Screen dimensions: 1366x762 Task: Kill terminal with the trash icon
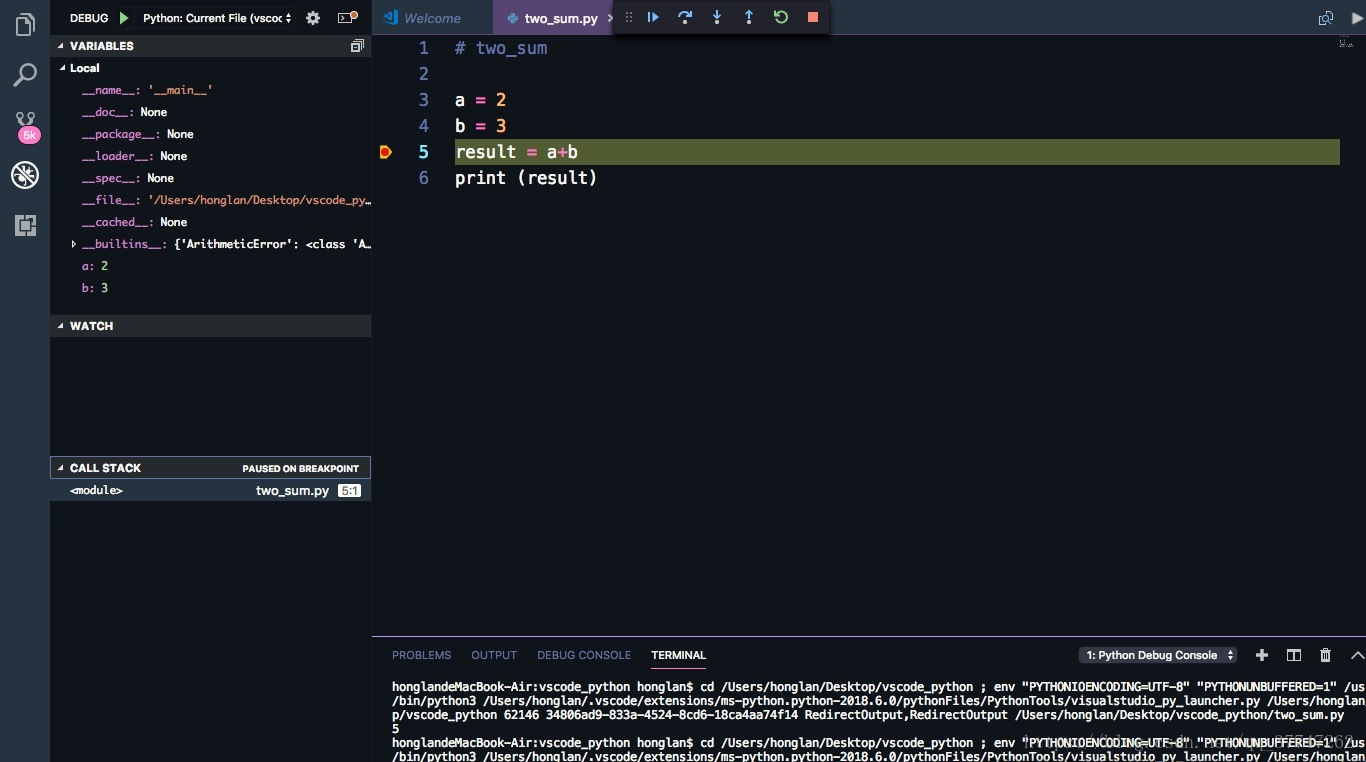coord(1325,655)
